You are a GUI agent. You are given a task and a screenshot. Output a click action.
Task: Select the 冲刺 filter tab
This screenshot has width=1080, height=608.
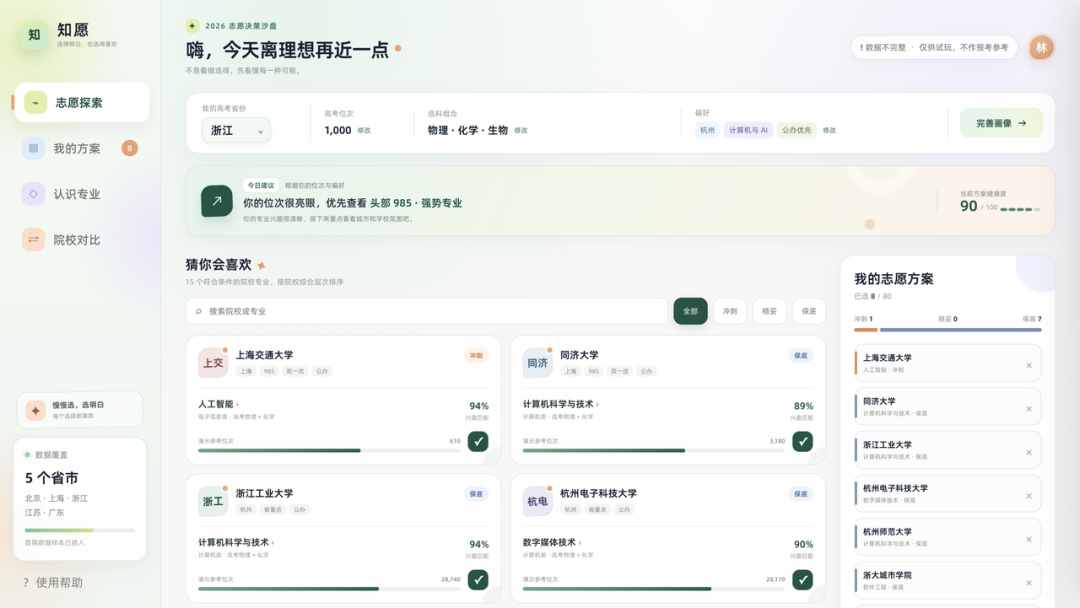click(729, 311)
